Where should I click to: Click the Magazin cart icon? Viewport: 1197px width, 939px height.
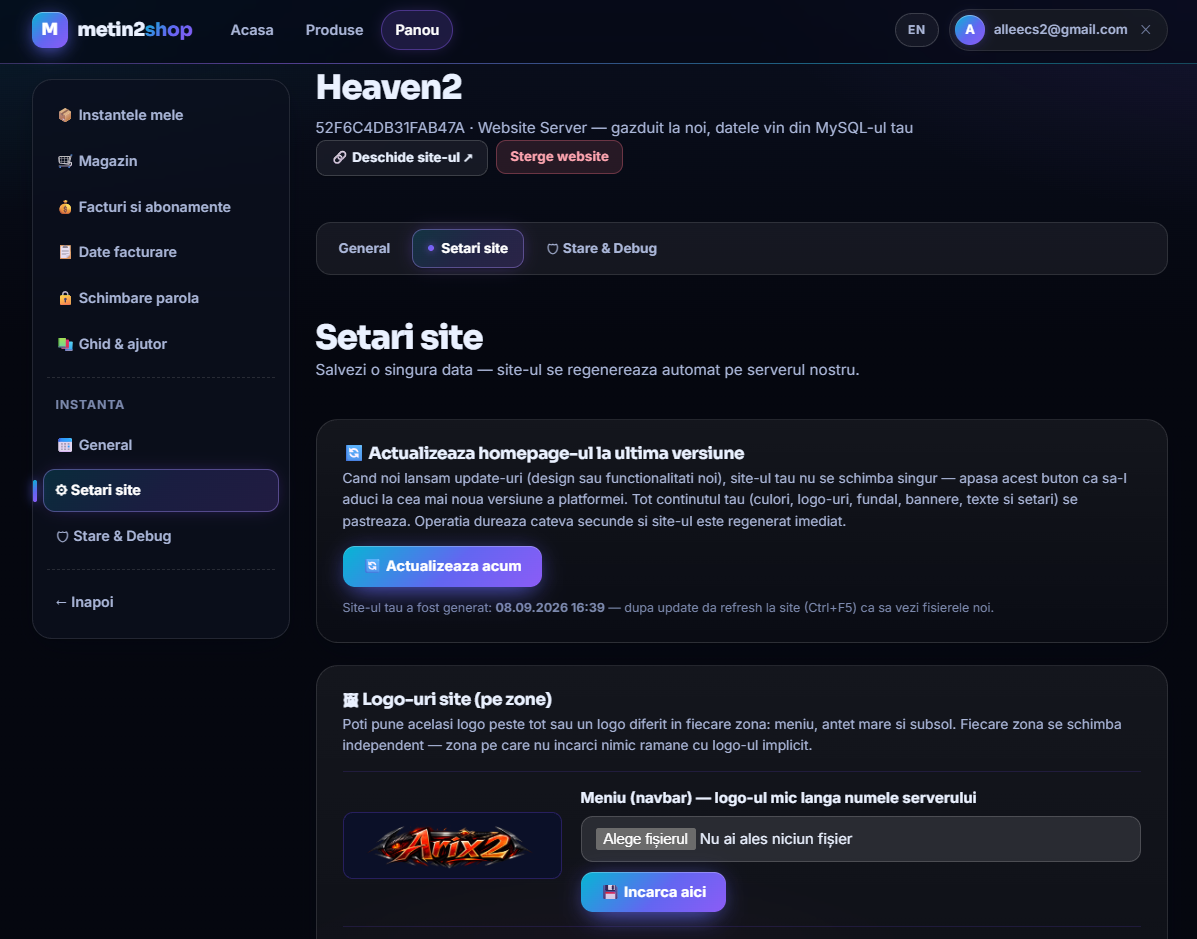[65, 161]
